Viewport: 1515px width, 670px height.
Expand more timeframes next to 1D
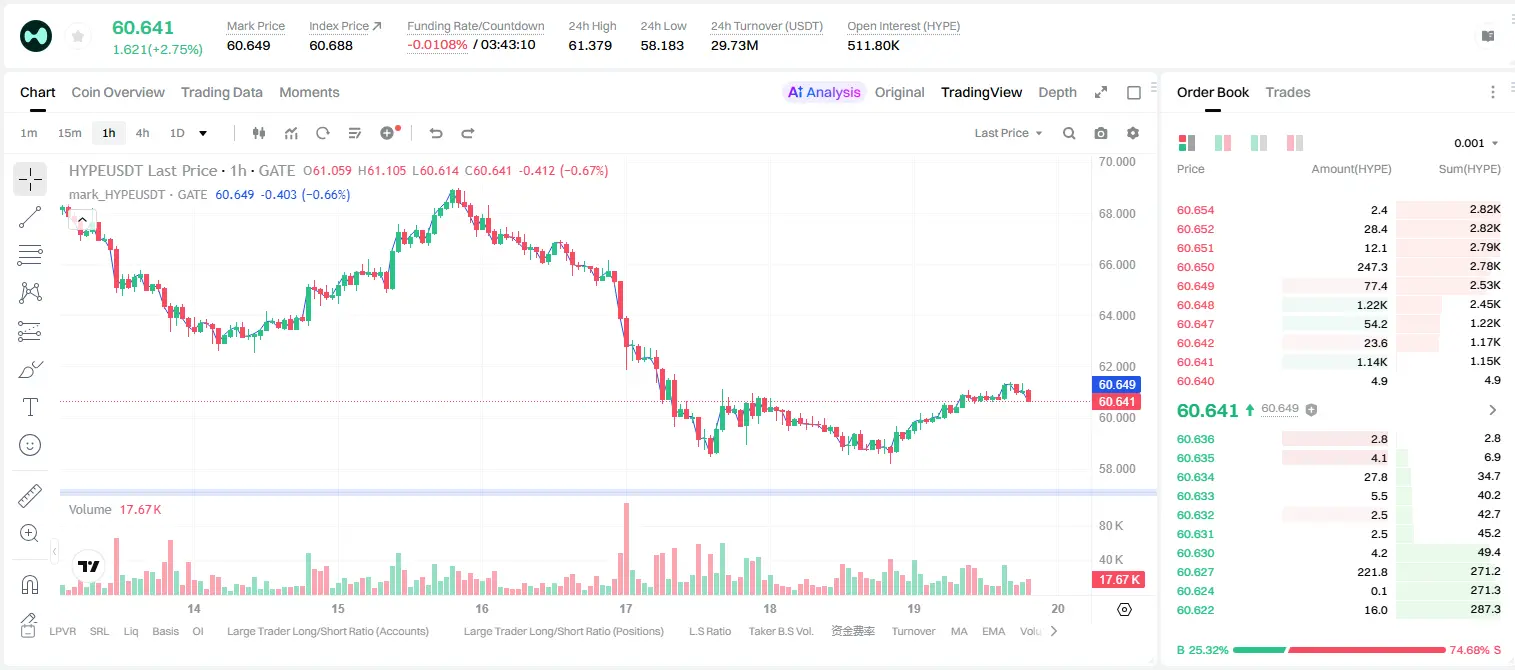(203, 133)
